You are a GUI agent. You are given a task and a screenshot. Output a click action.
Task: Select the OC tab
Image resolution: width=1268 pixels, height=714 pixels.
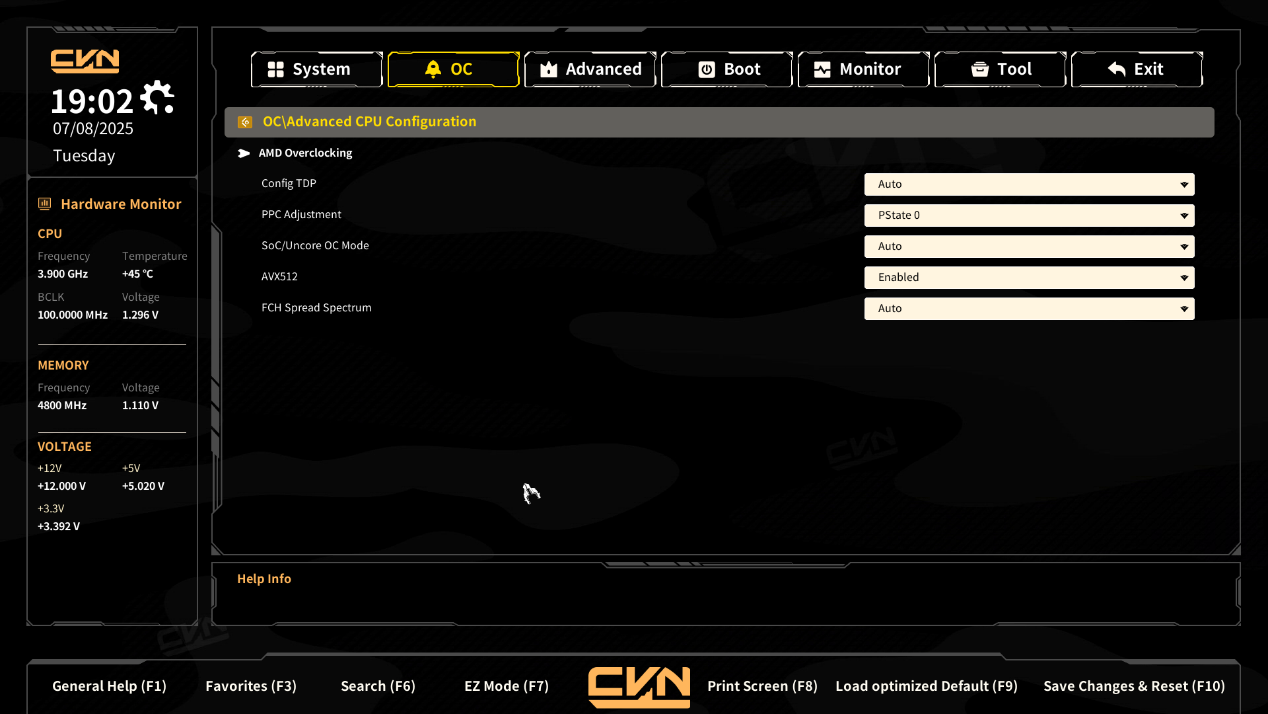[453, 69]
